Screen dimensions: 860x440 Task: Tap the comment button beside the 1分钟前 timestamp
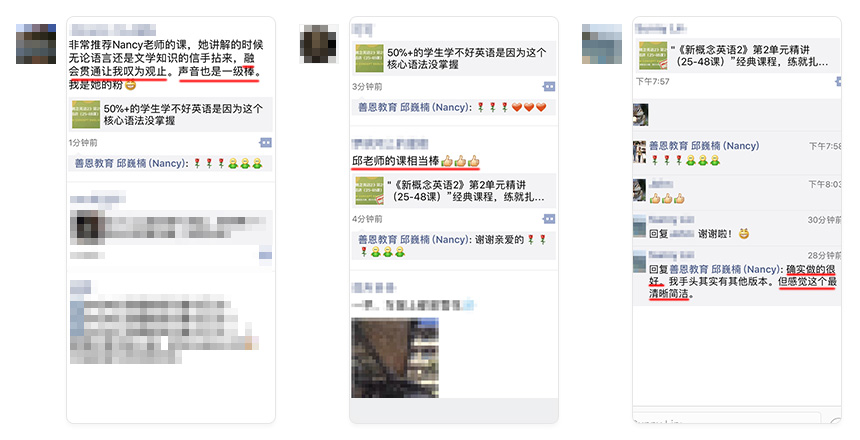[x=265, y=143]
